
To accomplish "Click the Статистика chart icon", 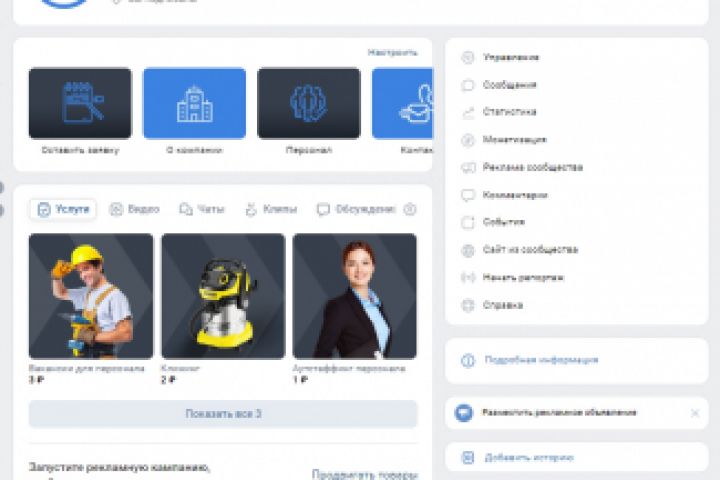I will tap(467, 112).
